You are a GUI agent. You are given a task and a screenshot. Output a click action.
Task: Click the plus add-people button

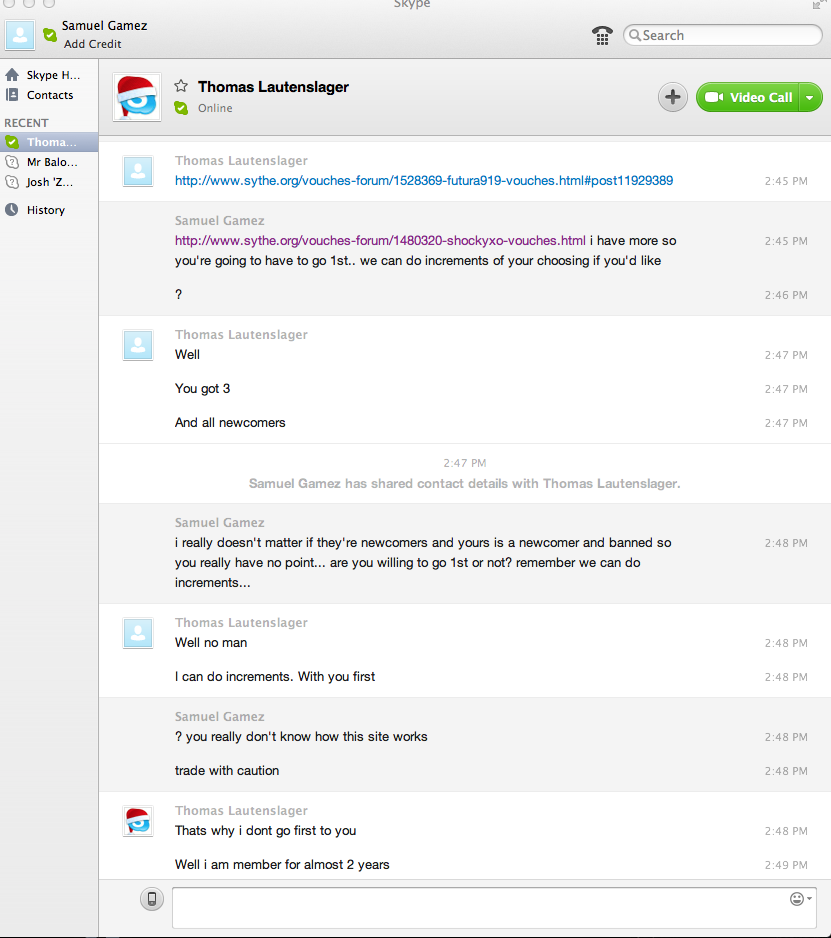click(672, 97)
